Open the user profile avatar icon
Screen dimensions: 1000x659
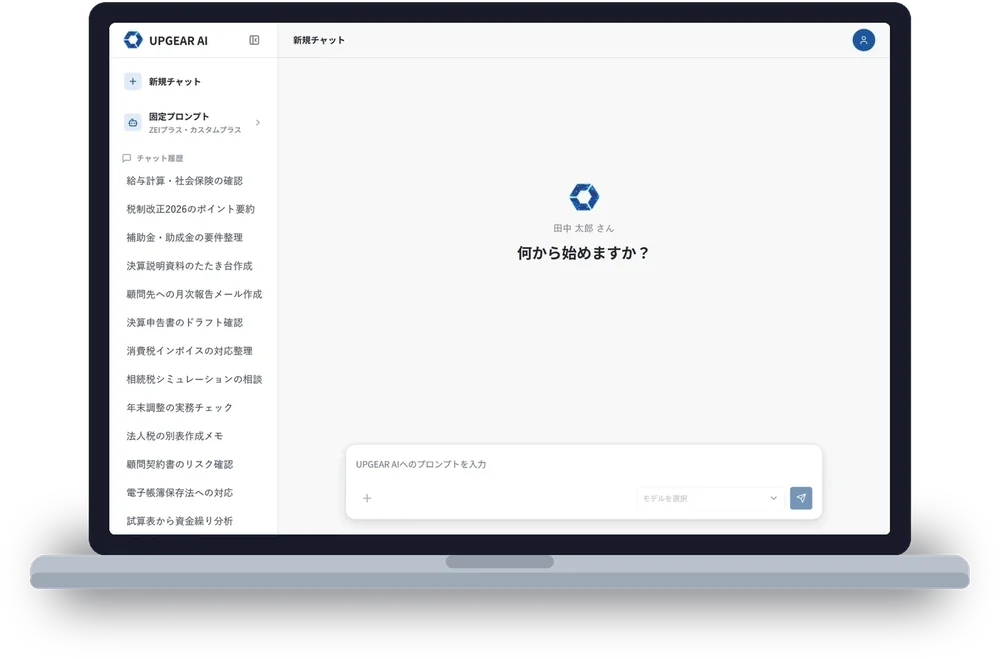(863, 40)
